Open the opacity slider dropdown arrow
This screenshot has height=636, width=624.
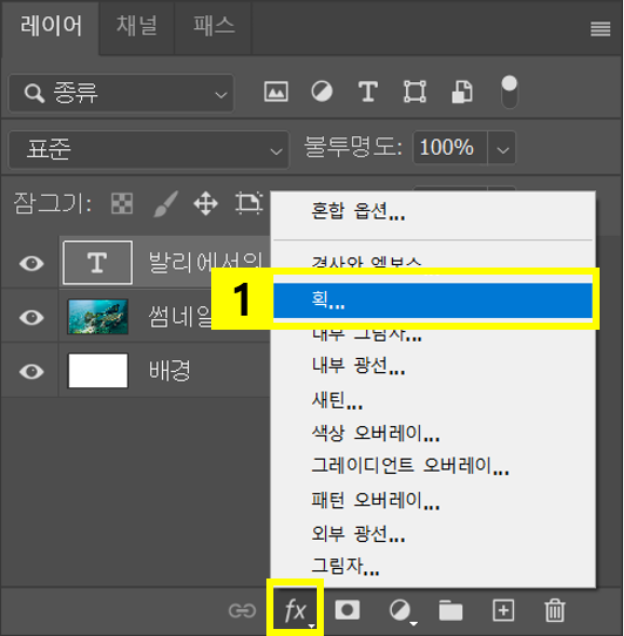[502, 149]
